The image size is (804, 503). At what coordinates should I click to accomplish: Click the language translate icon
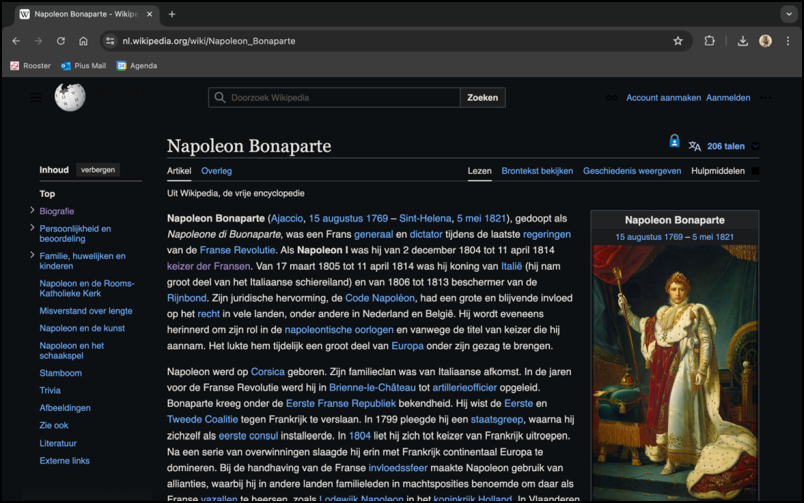click(694, 146)
